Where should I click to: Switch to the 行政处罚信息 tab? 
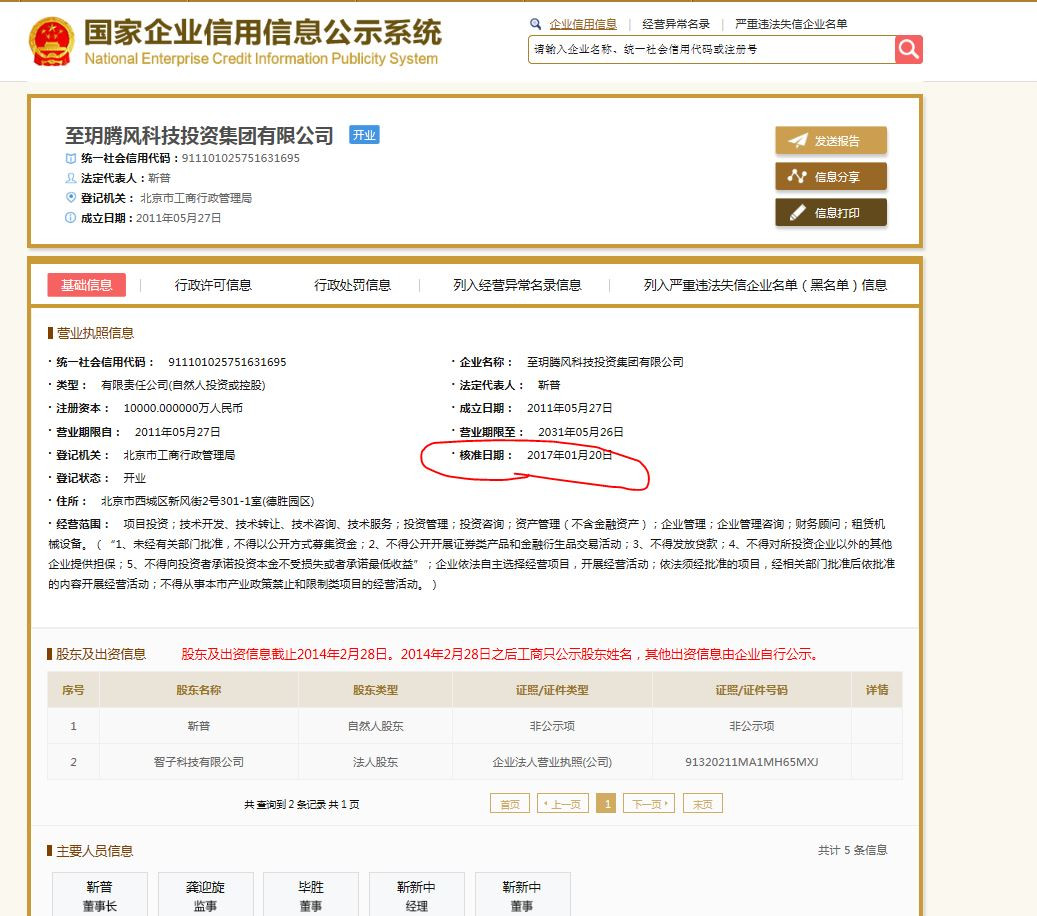click(x=353, y=285)
